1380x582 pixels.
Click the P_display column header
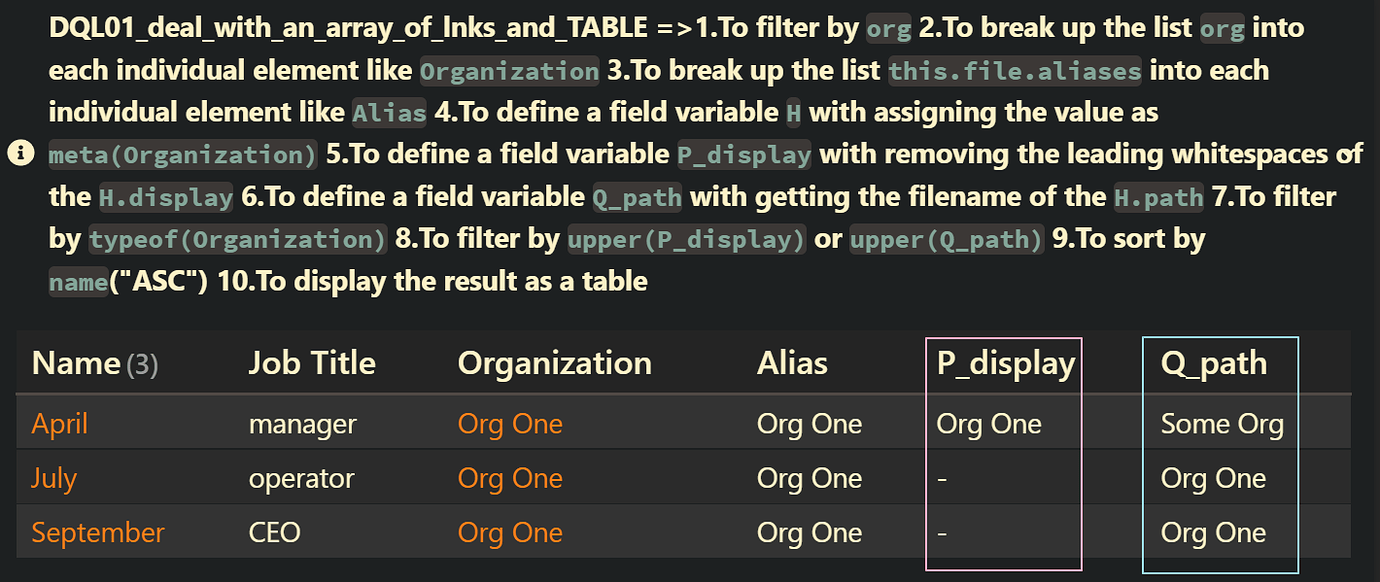1005,363
